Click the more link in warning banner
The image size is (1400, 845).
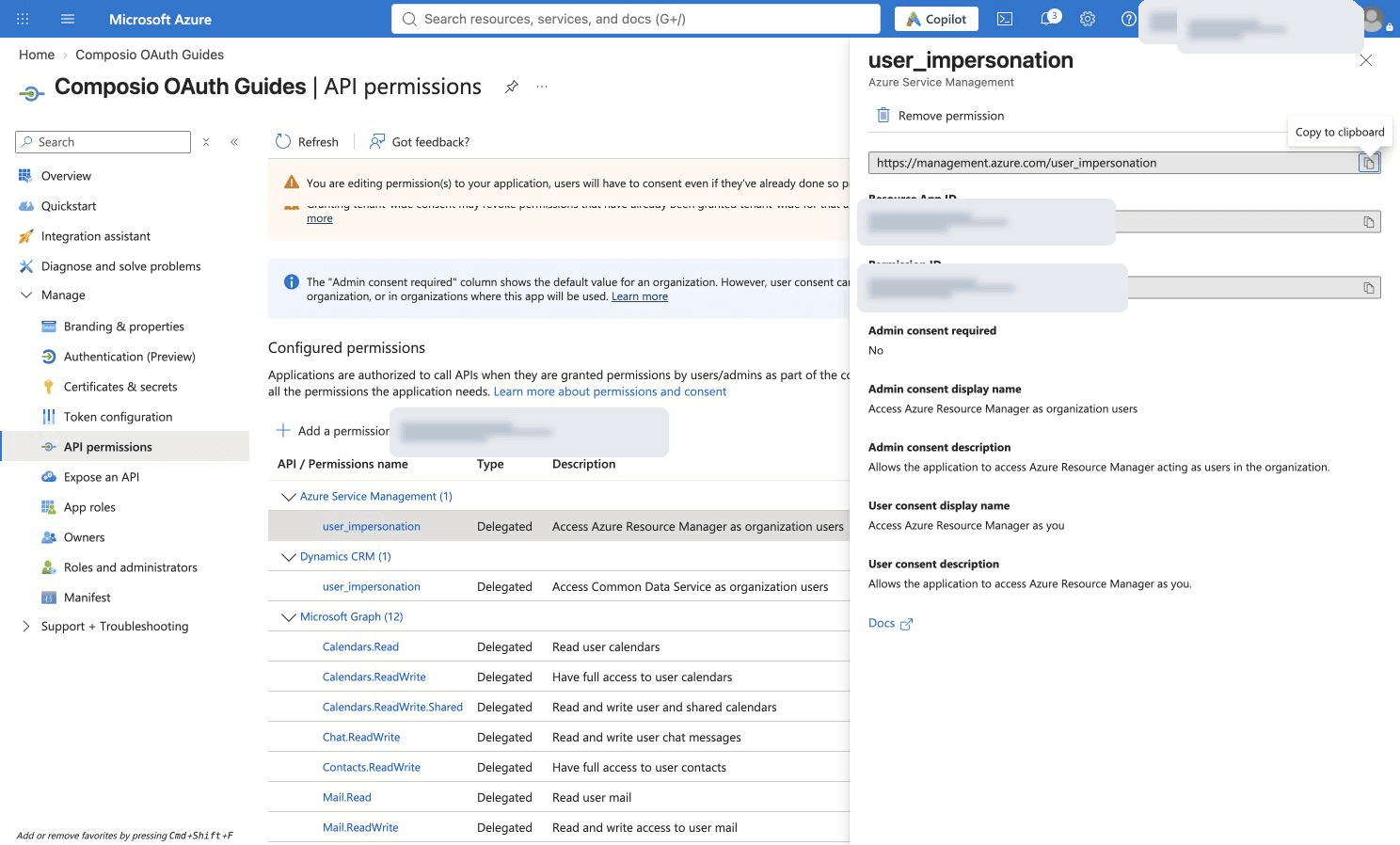(x=320, y=218)
